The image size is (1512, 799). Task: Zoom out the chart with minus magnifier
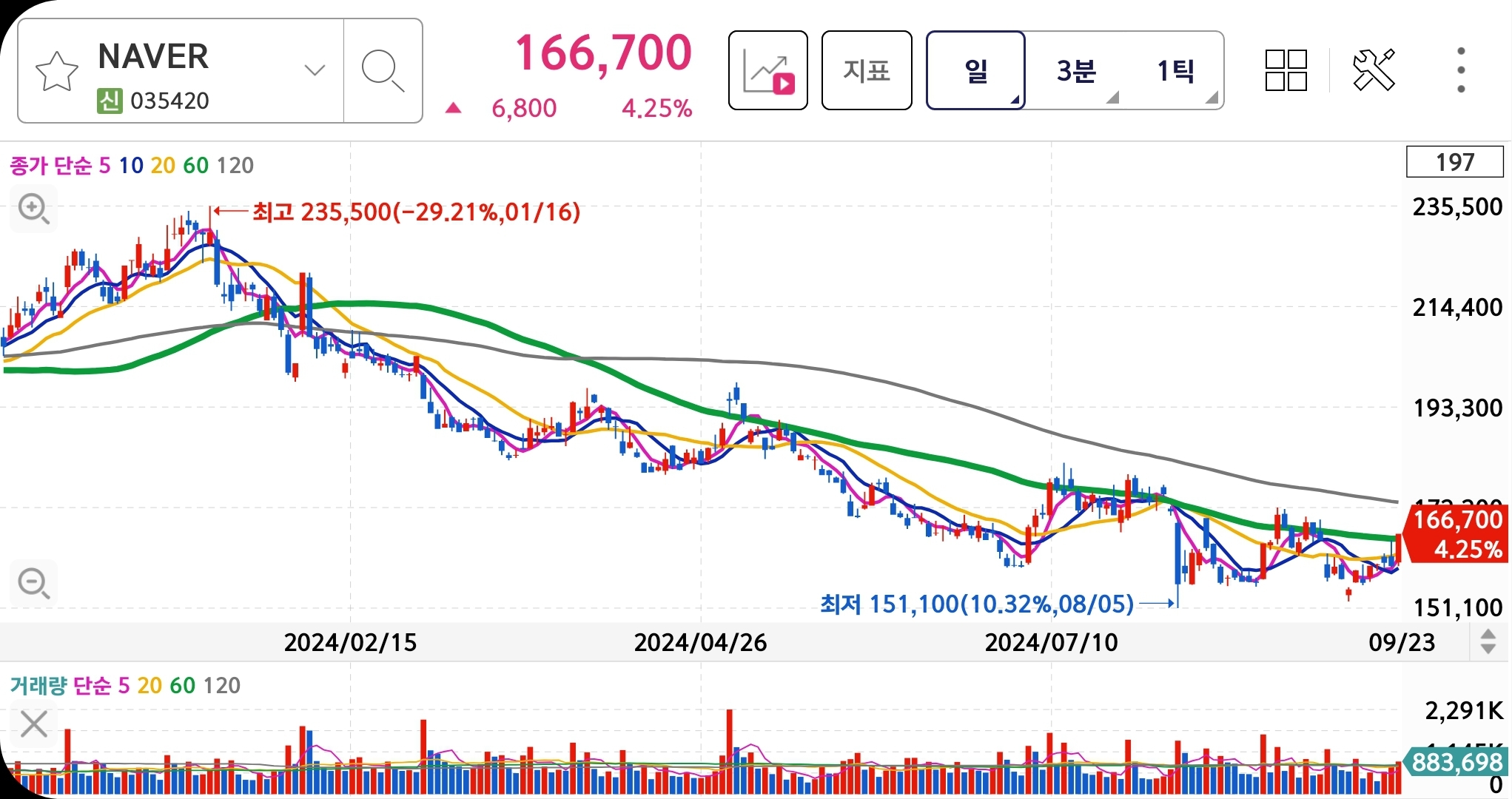[34, 584]
